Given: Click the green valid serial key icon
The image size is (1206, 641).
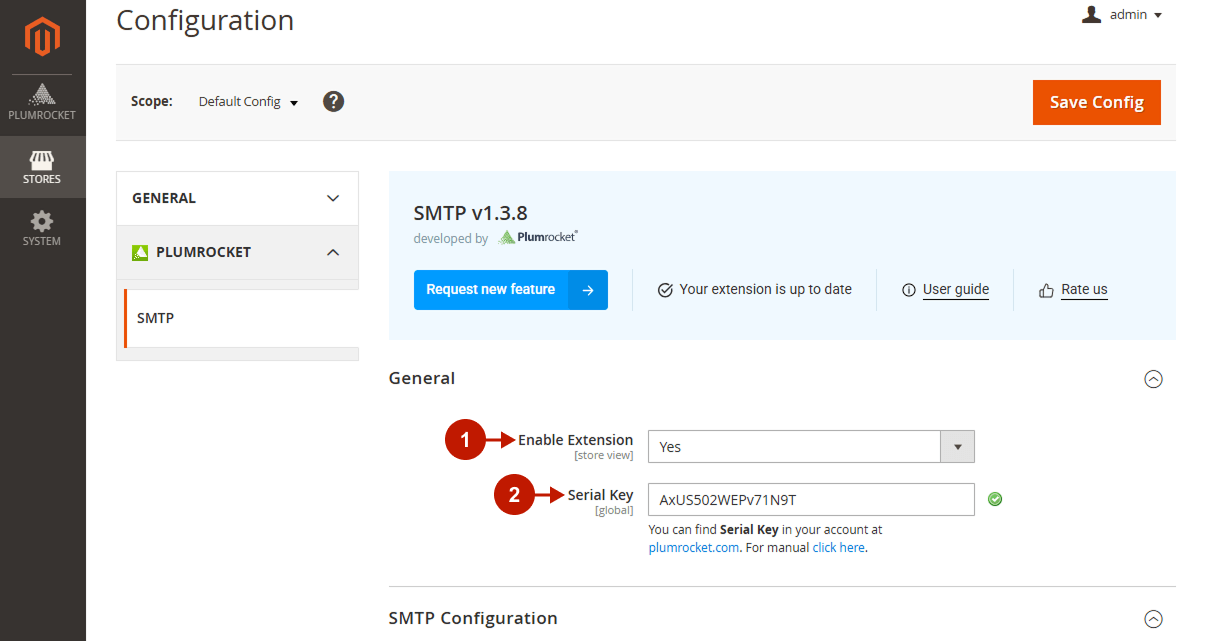Looking at the screenshot, I should (995, 499).
